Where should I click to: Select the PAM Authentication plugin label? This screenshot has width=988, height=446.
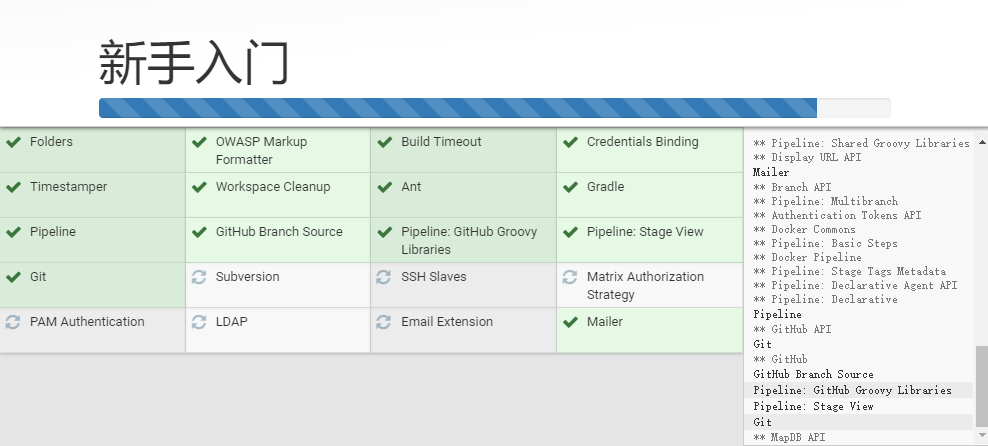(x=87, y=321)
